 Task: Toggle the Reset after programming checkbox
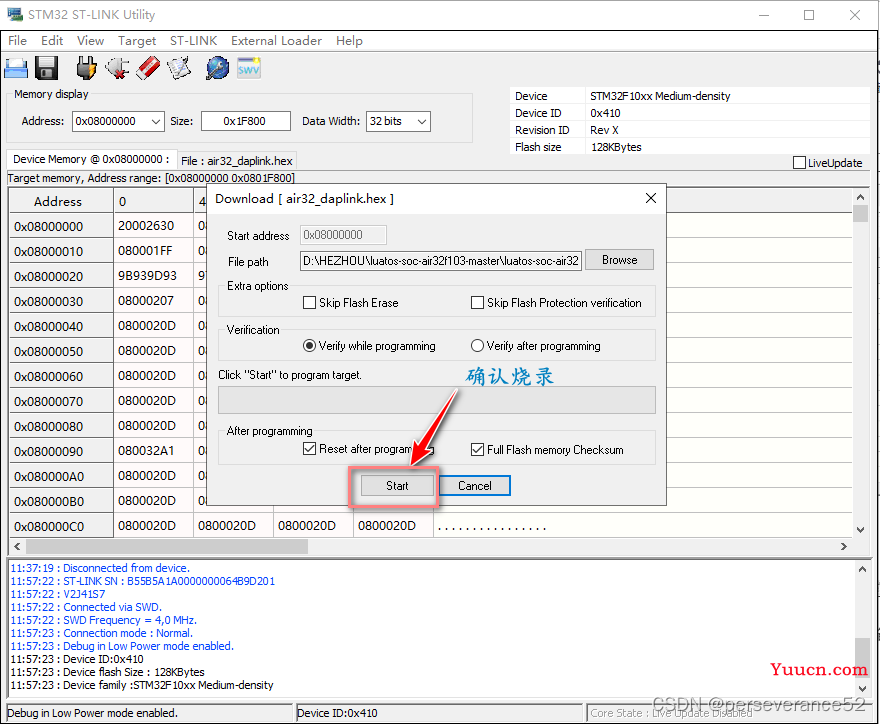309,449
